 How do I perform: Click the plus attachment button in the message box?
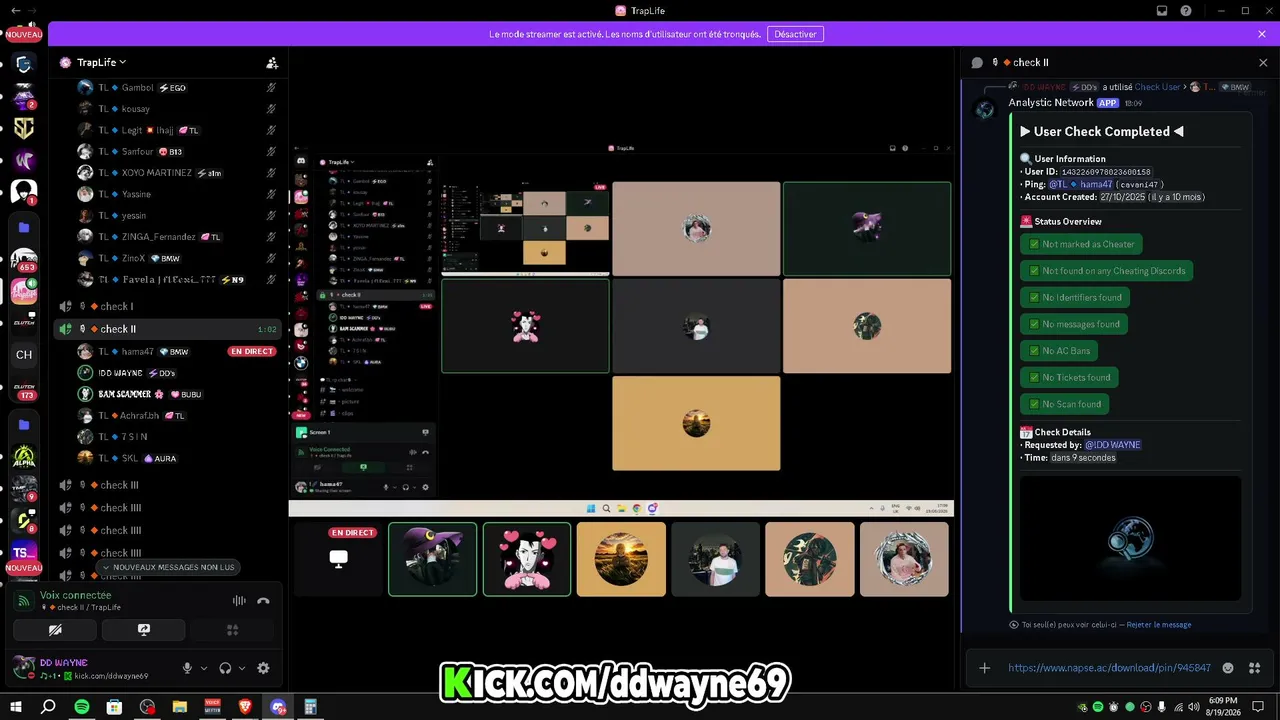[985, 668]
